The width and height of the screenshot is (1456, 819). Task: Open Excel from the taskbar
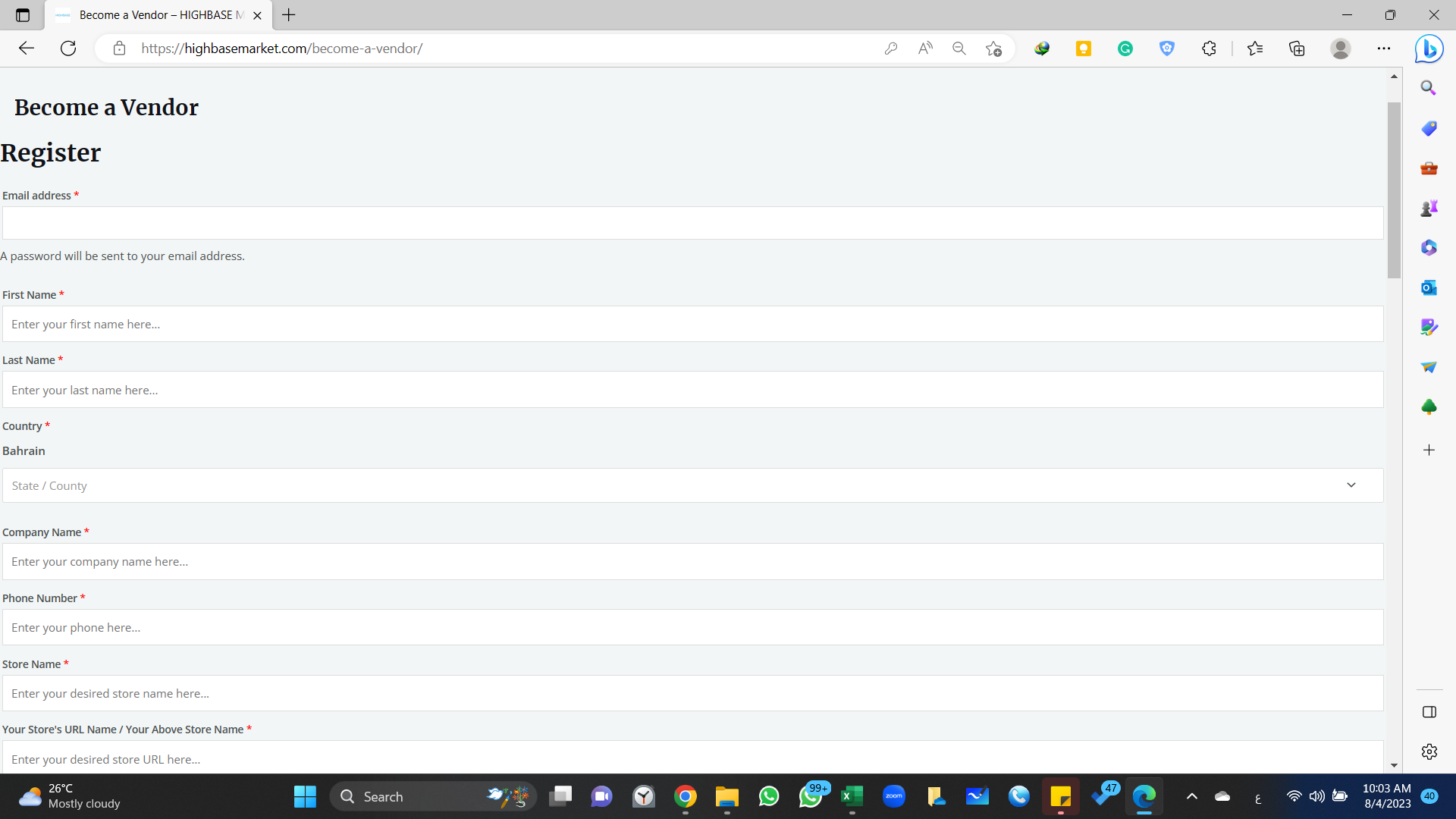pos(852,796)
